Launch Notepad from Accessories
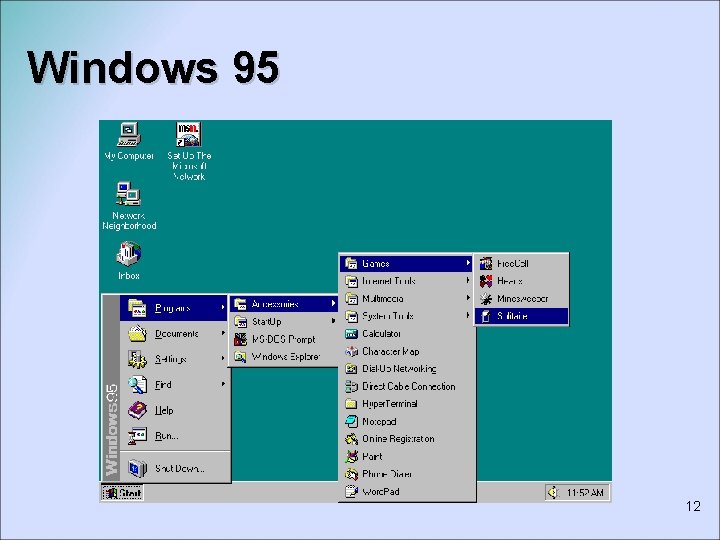This screenshot has height=540, width=720. pos(406,422)
